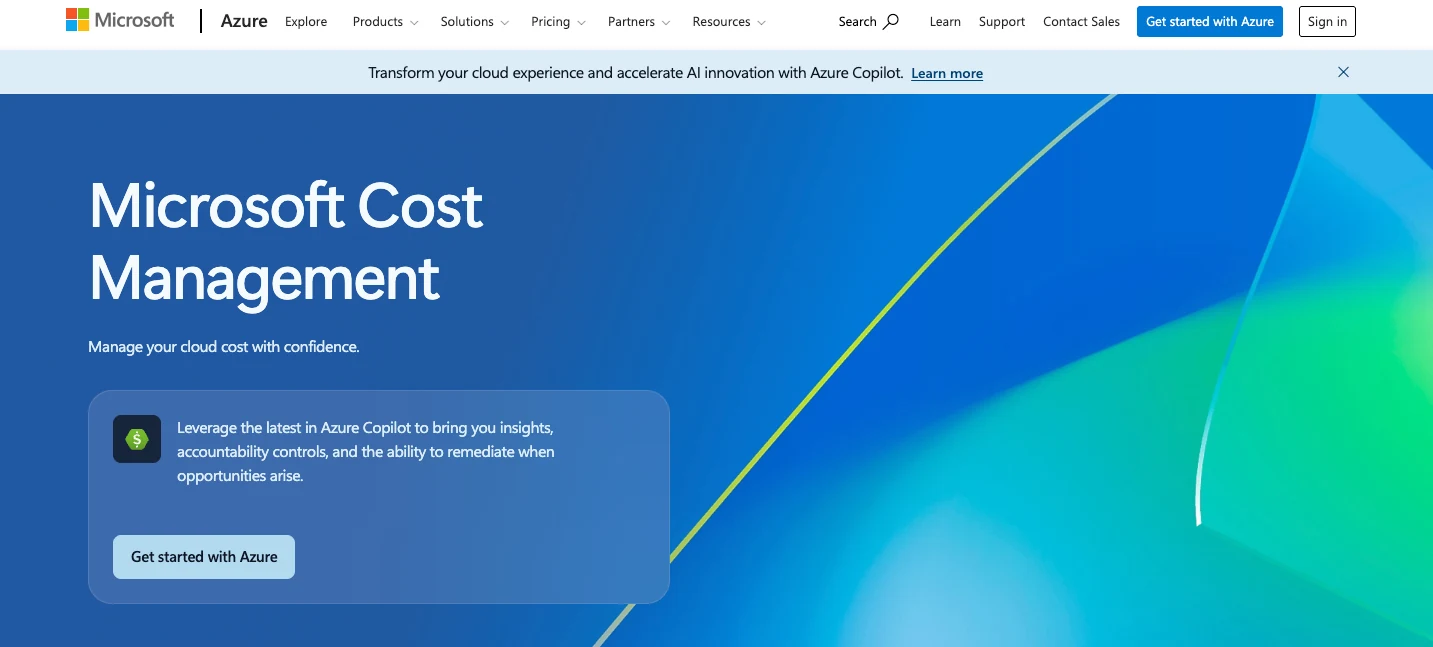Click the blue Get started with Azure header button
1433x647 pixels.
[x=1210, y=21]
